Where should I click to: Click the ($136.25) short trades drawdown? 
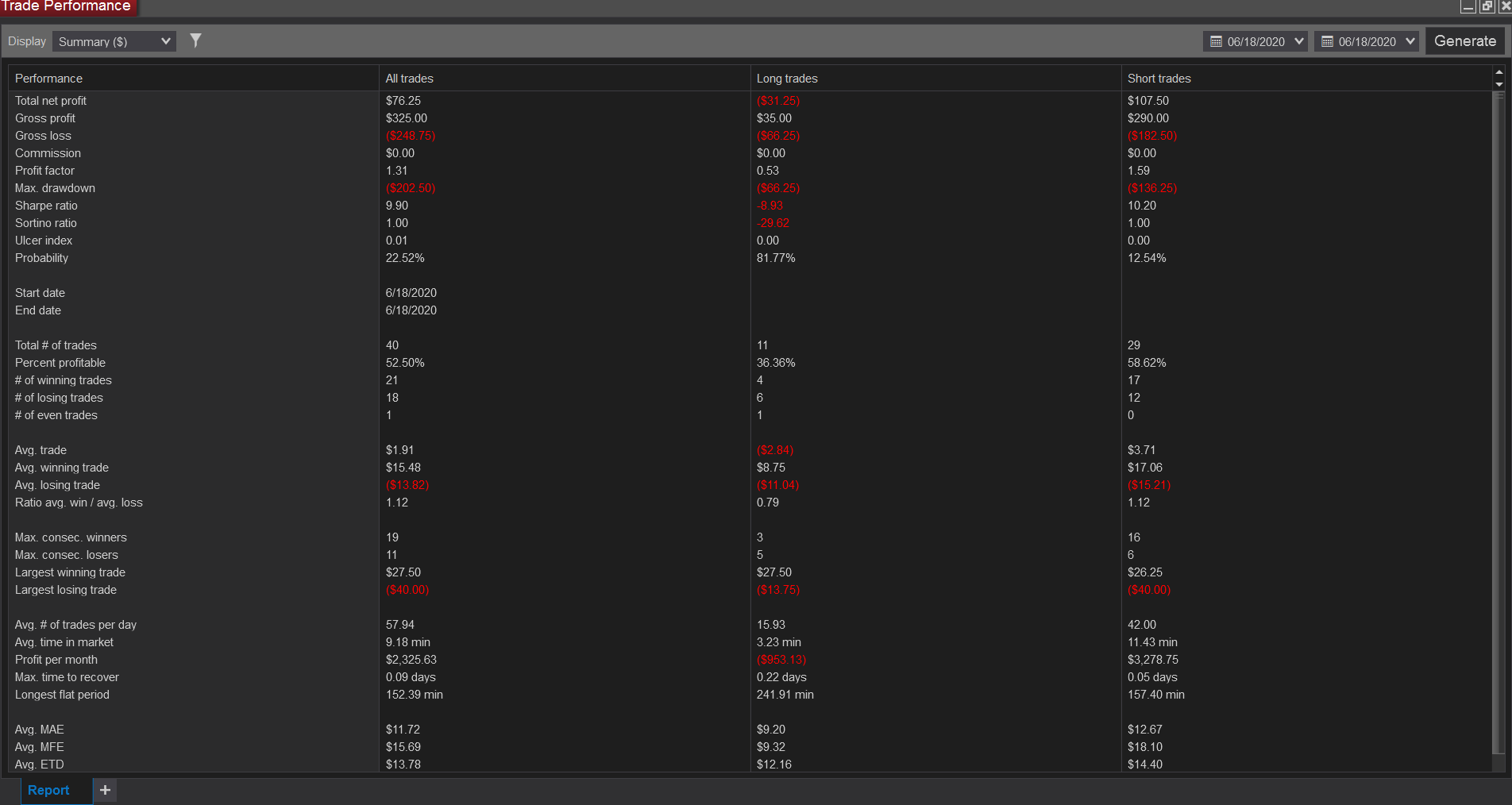tap(1152, 188)
